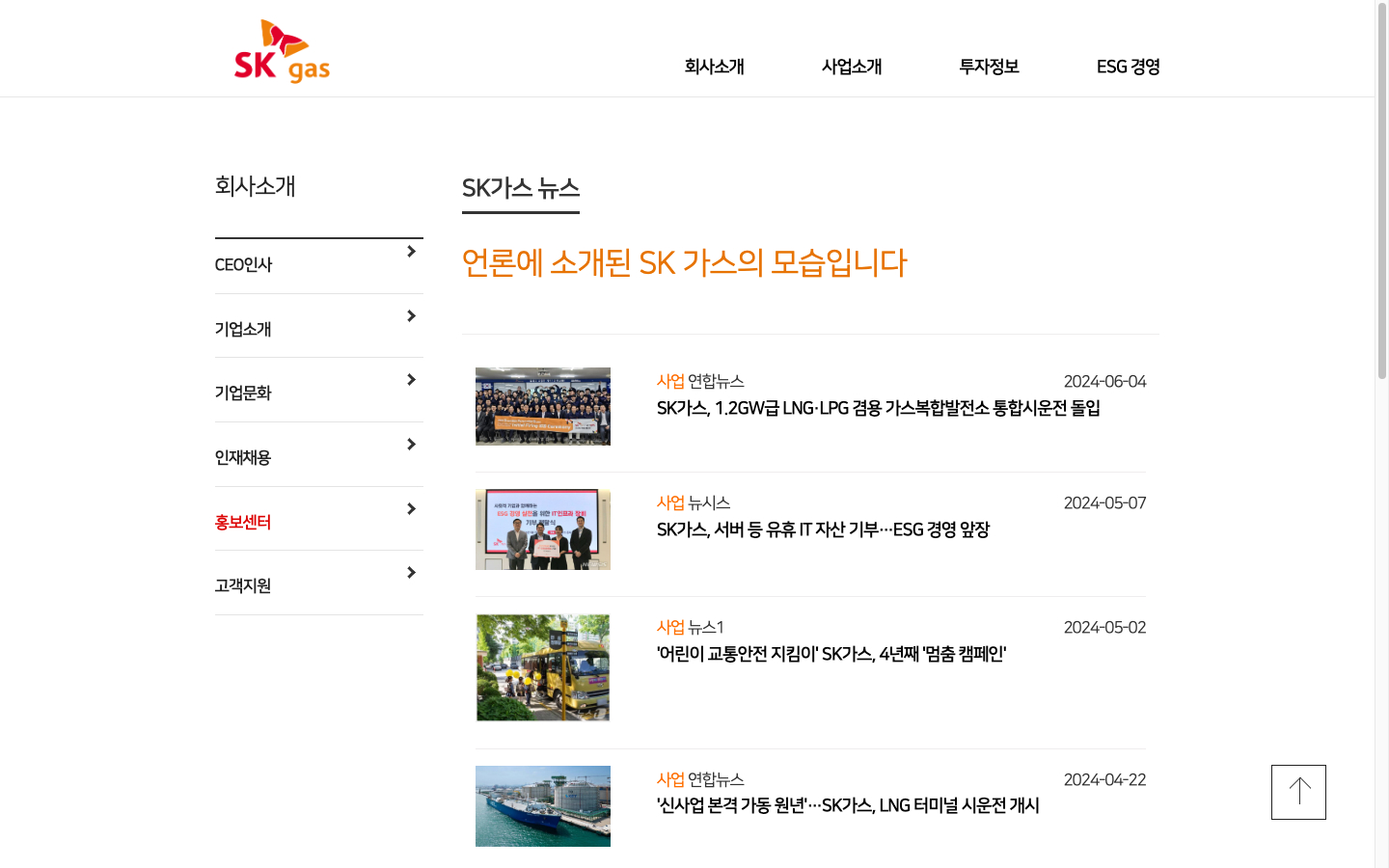
Task: Go to 인재채용 sidebar item
Action: (x=243, y=458)
